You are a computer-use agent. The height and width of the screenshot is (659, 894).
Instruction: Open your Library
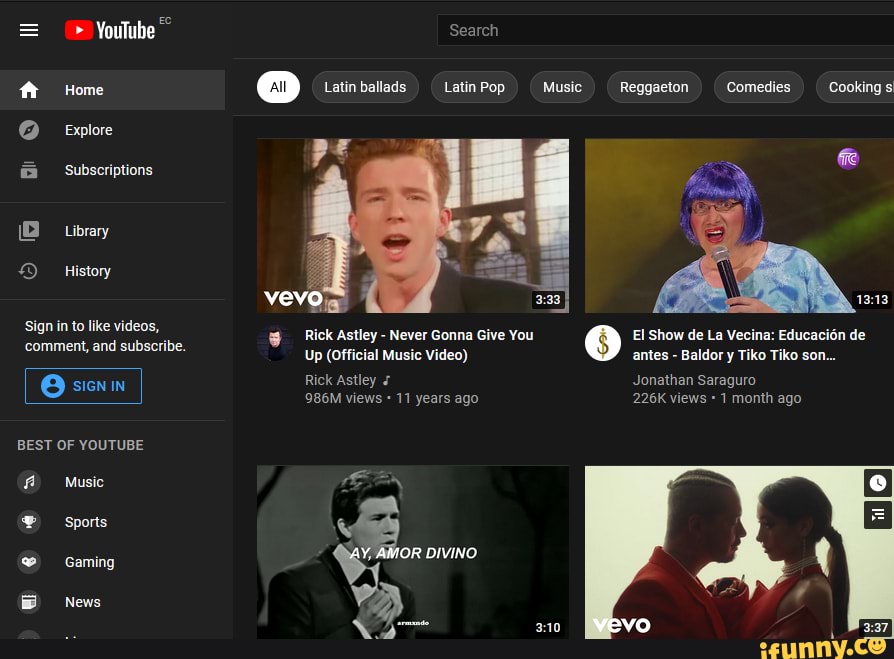pyautogui.click(x=87, y=231)
